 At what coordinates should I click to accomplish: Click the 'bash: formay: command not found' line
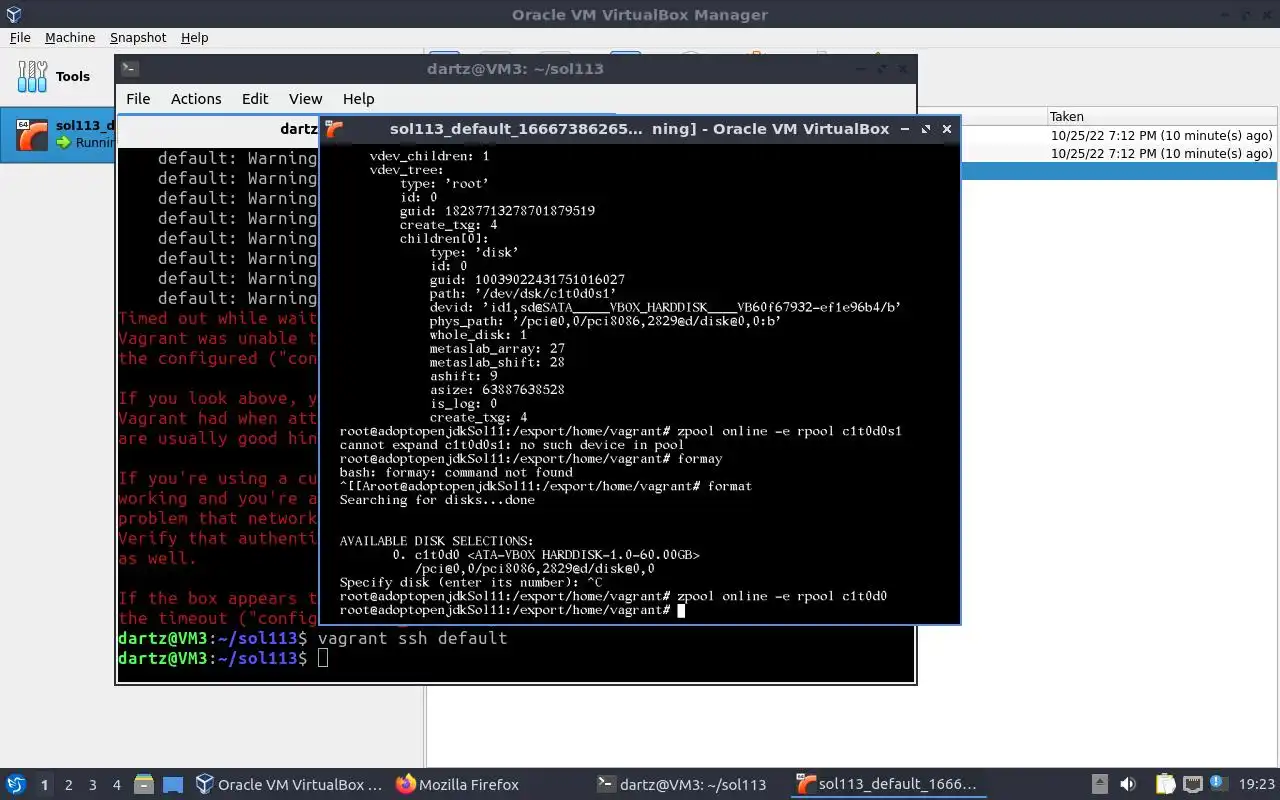pos(456,472)
